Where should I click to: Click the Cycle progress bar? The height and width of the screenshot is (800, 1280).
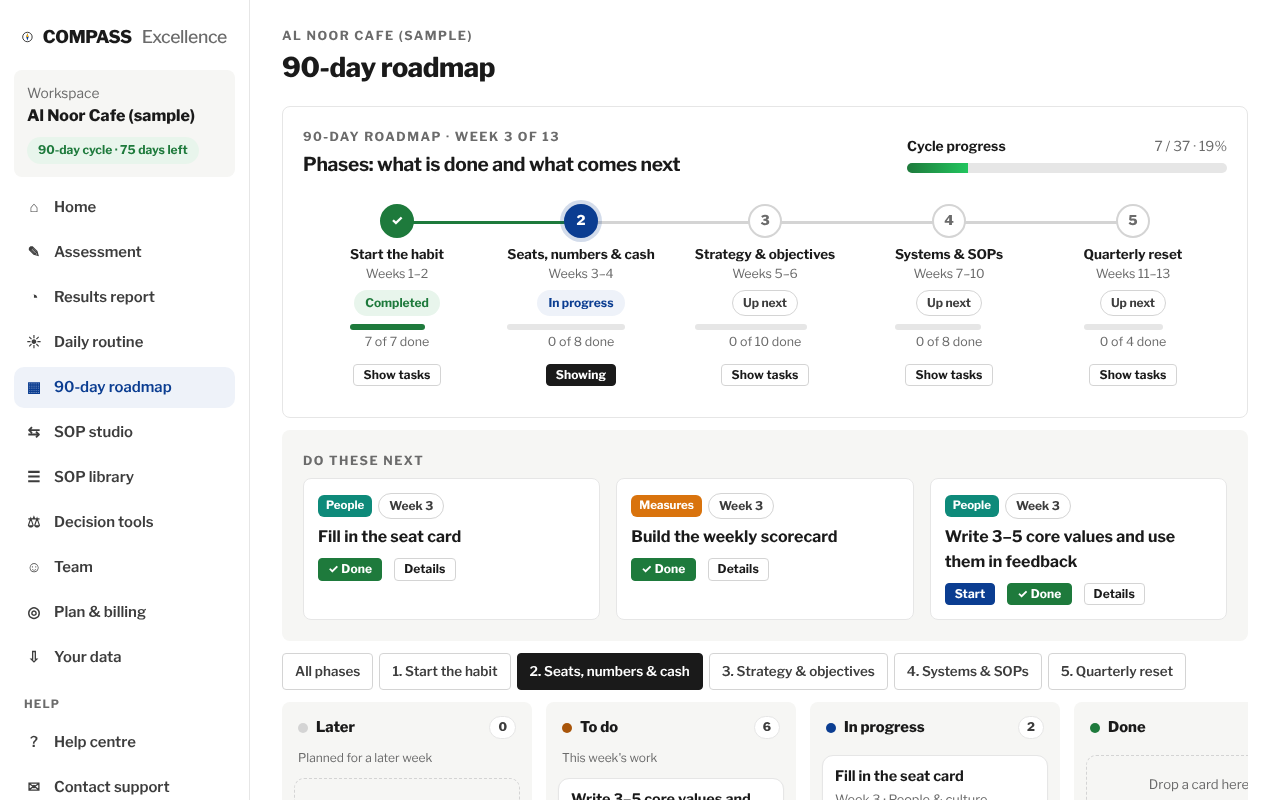point(1067,168)
